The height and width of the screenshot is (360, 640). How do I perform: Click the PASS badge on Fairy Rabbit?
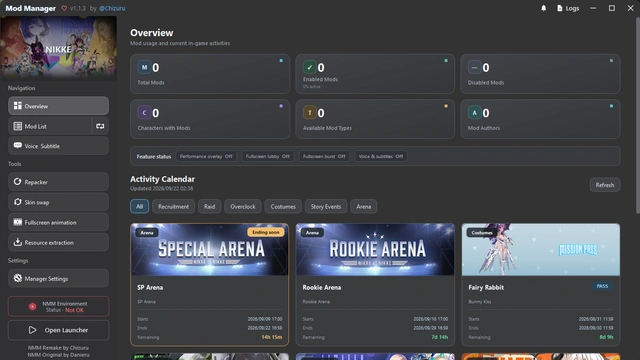click(x=602, y=286)
